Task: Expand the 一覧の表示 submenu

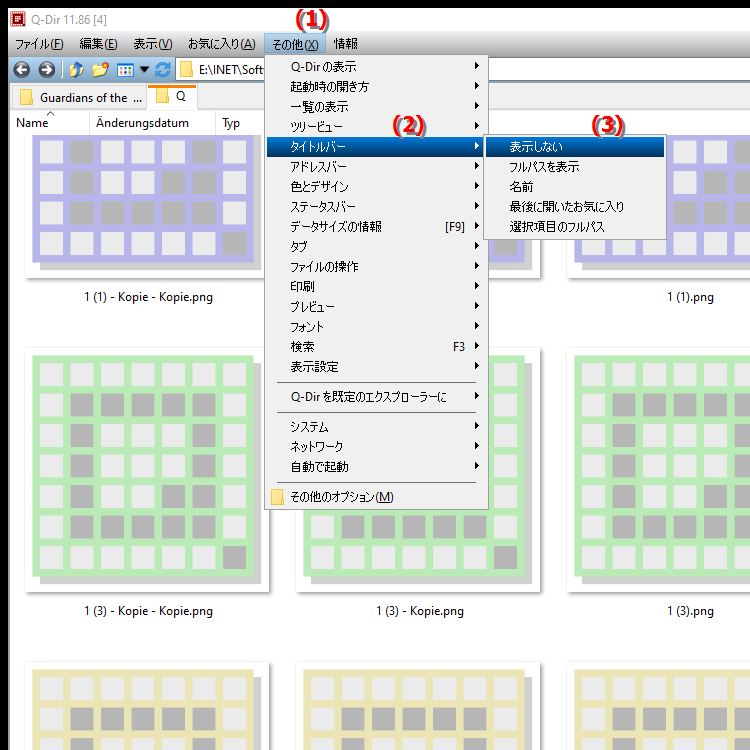Action: tap(376, 107)
